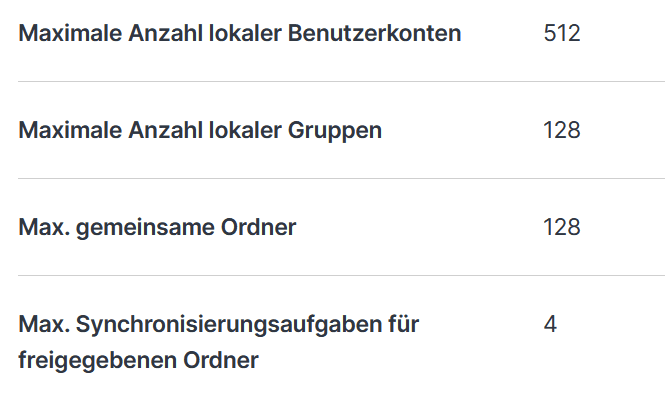Click the word 'gemeinsame'

(145, 228)
